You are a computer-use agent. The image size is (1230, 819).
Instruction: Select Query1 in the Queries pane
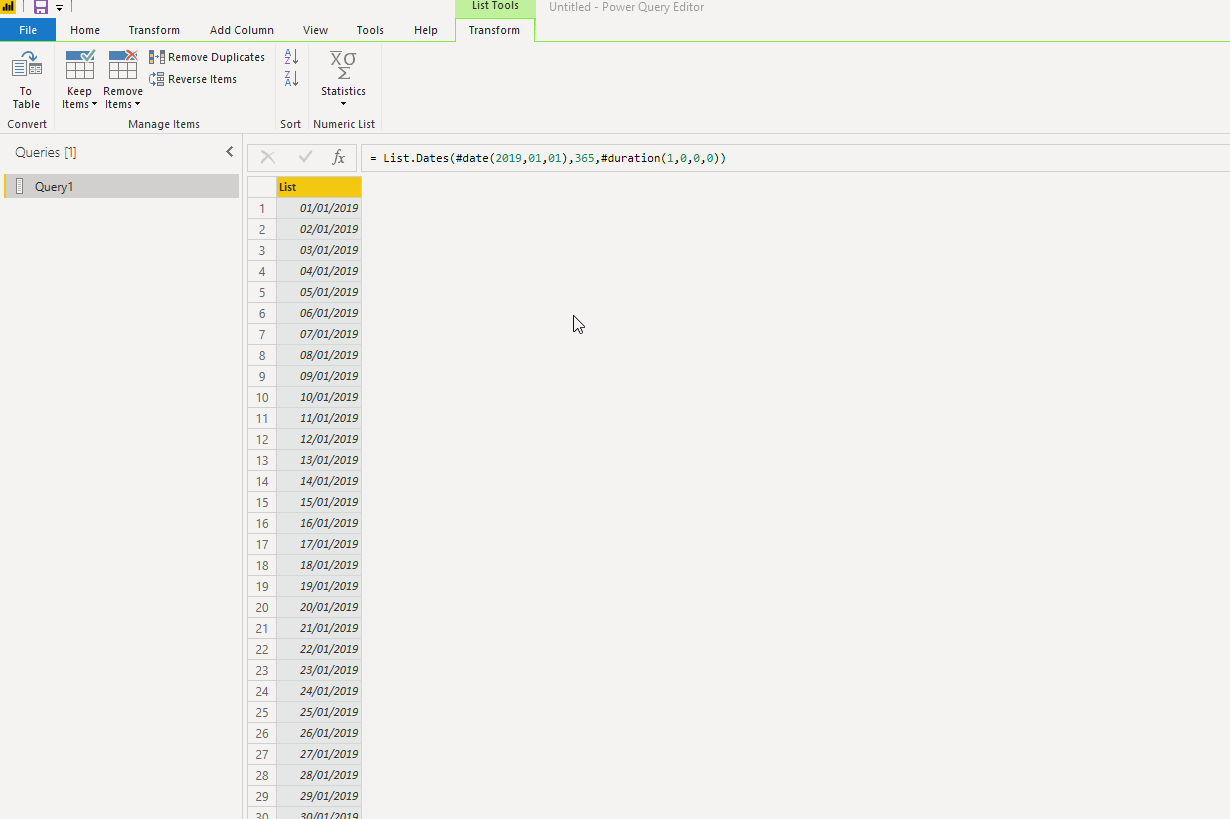(x=55, y=186)
